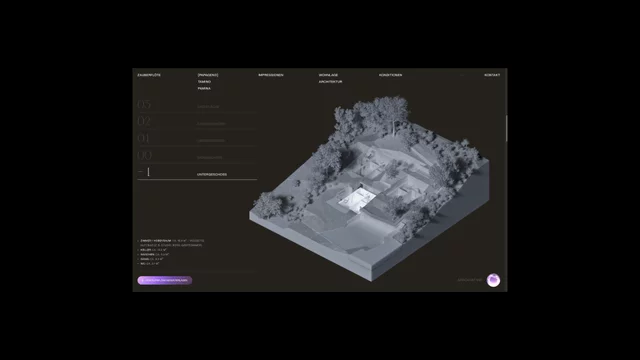Go to the IMPRESSIONEN page
The height and width of the screenshot is (360, 640).
pyautogui.click(x=271, y=75)
